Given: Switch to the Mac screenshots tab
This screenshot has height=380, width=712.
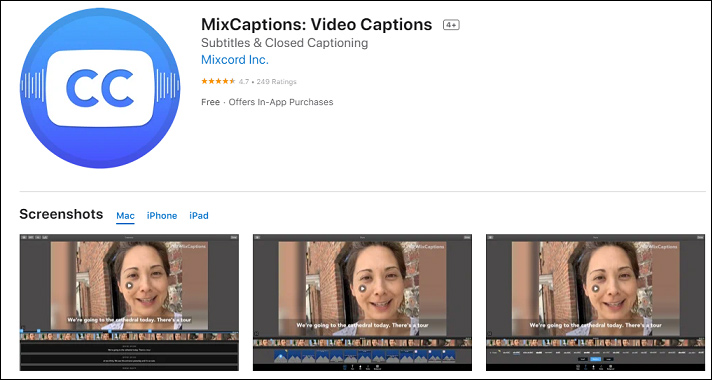Looking at the screenshot, I should (x=125, y=216).
